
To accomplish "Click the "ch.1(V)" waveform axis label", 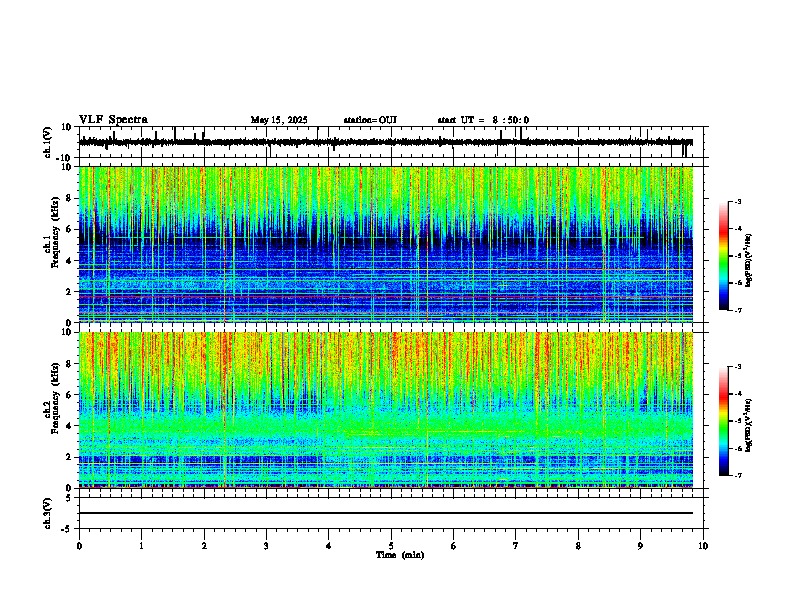I will (48, 142).
